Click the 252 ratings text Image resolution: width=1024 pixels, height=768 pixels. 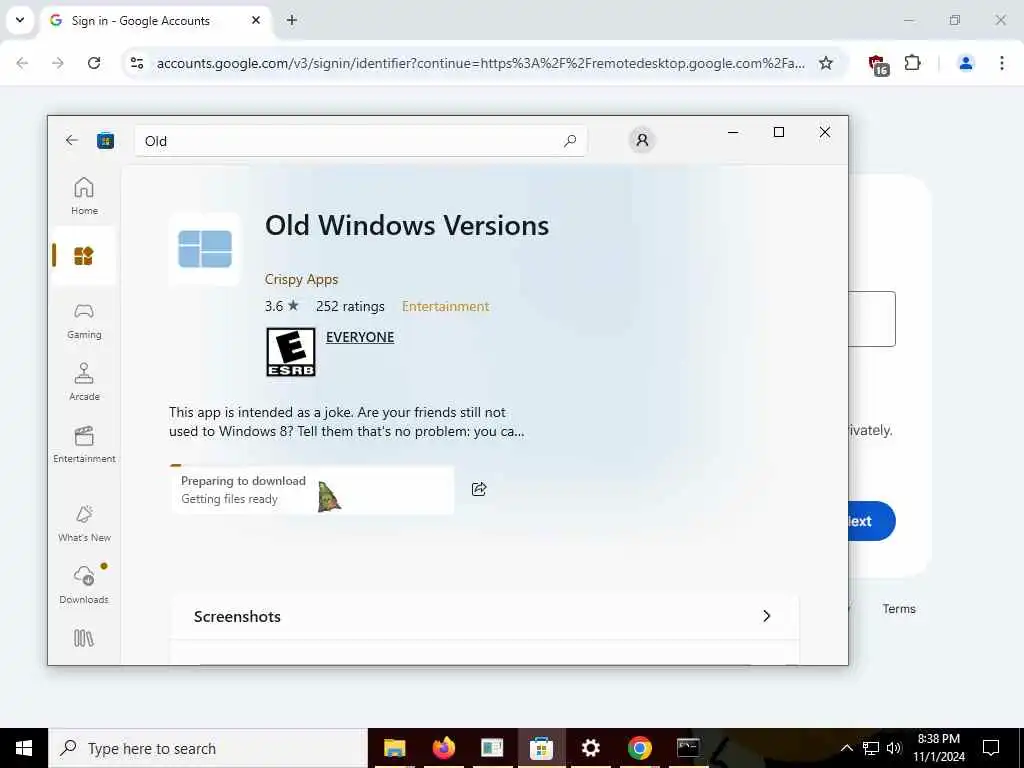[x=350, y=306]
